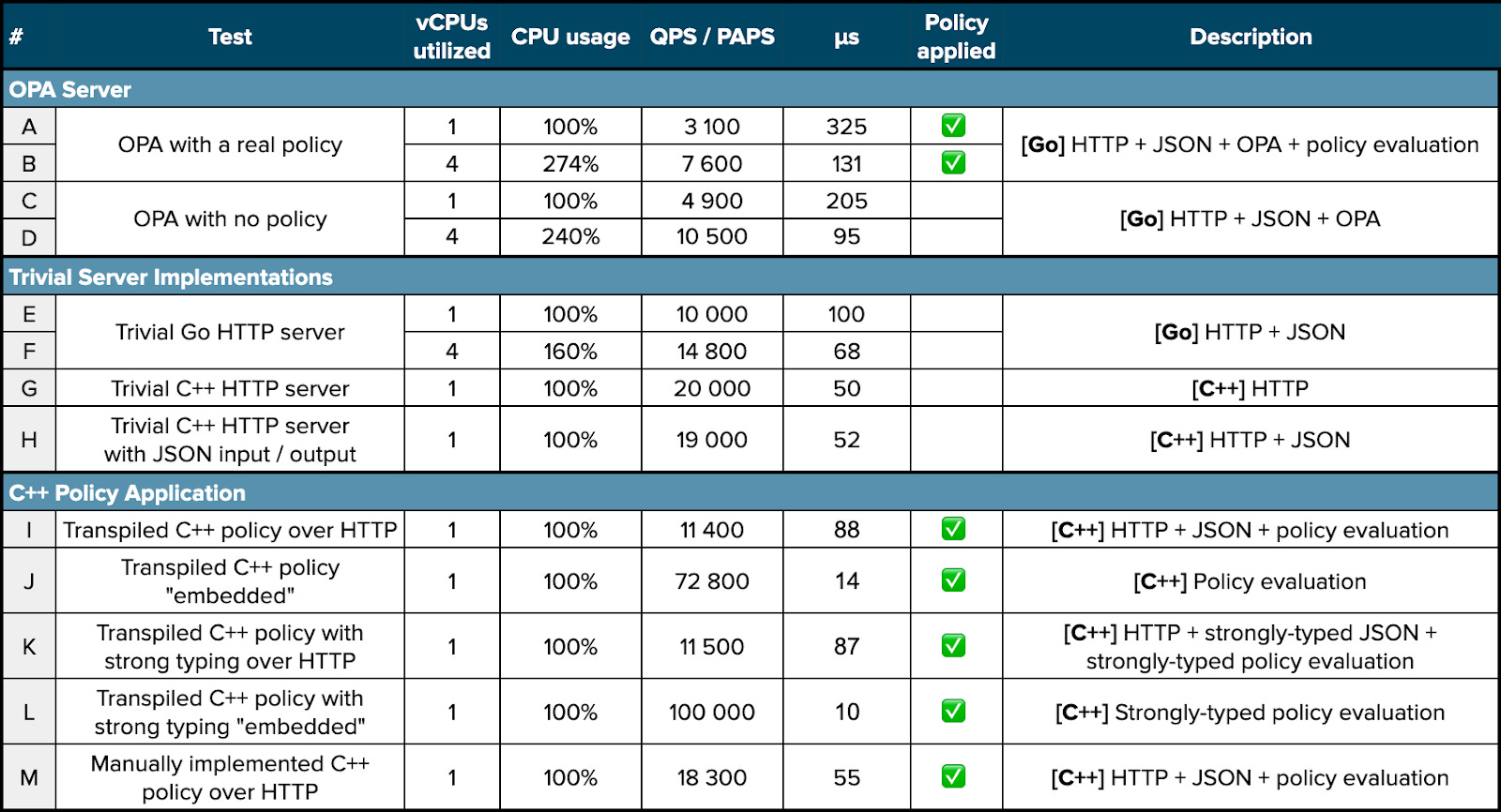
Task: Click the '4 900' QPS value
Action: (712, 201)
